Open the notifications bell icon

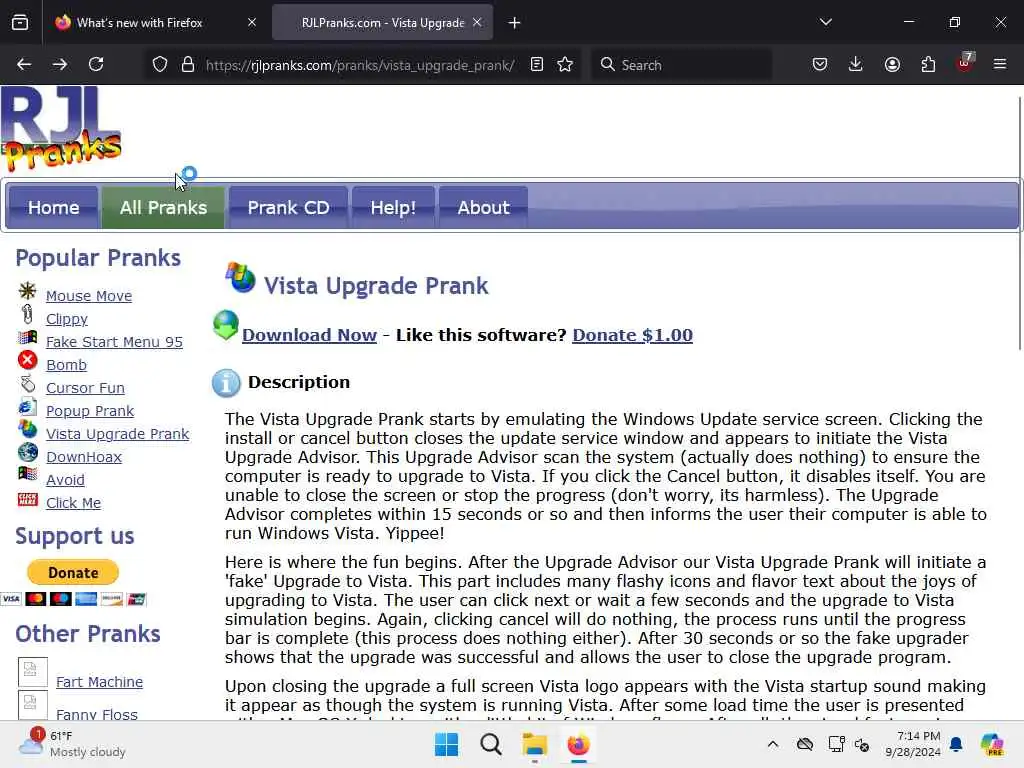956,744
